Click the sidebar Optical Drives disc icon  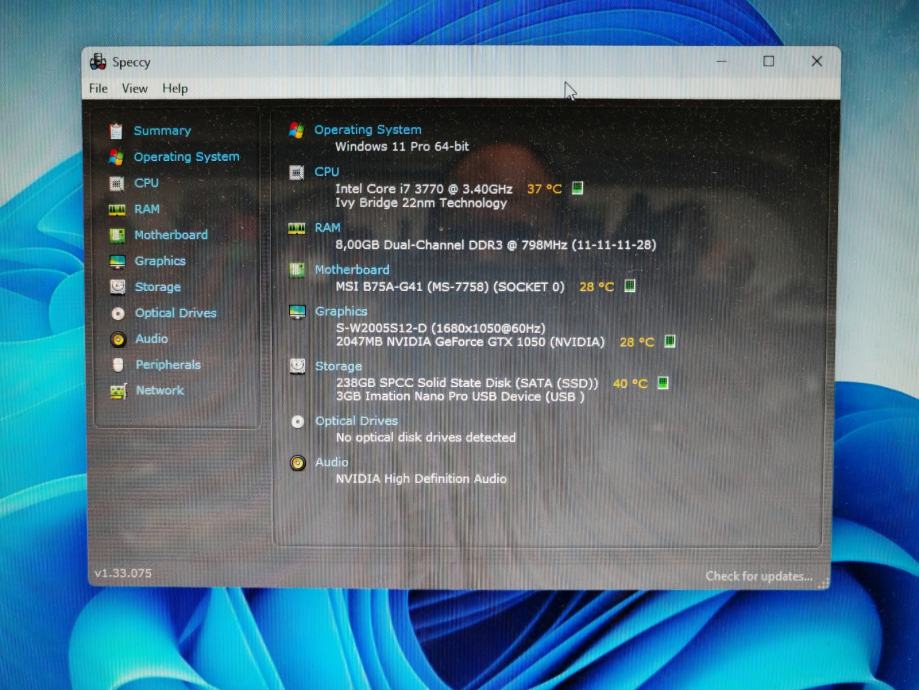click(118, 314)
